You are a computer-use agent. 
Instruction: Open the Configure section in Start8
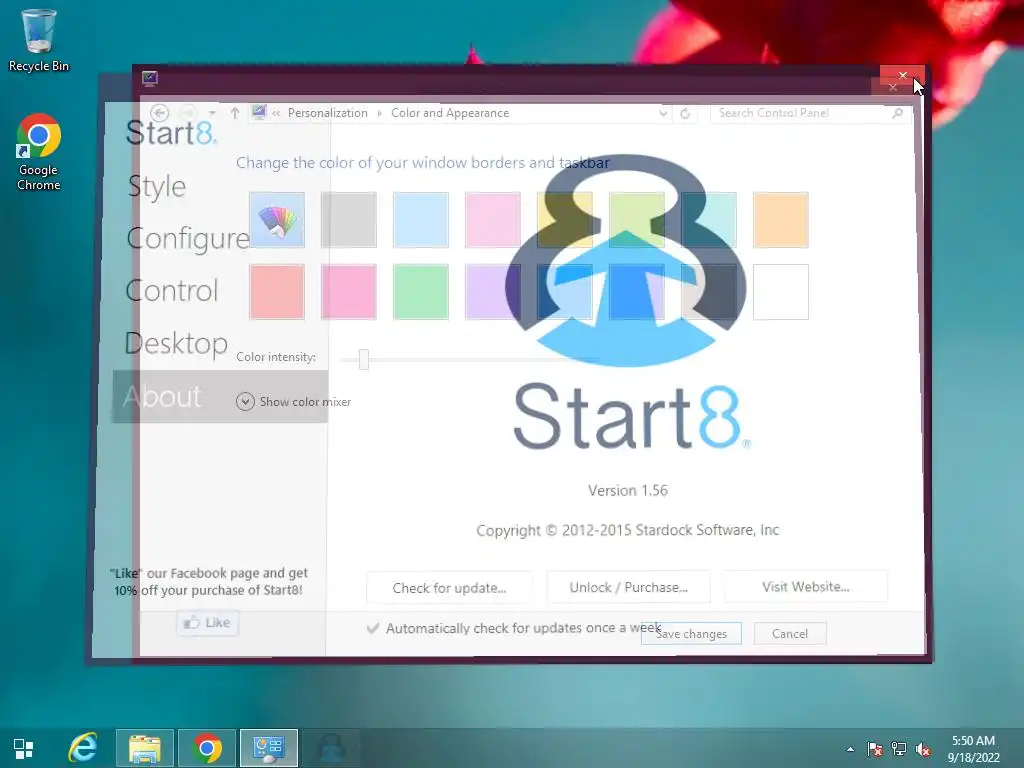point(187,239)
